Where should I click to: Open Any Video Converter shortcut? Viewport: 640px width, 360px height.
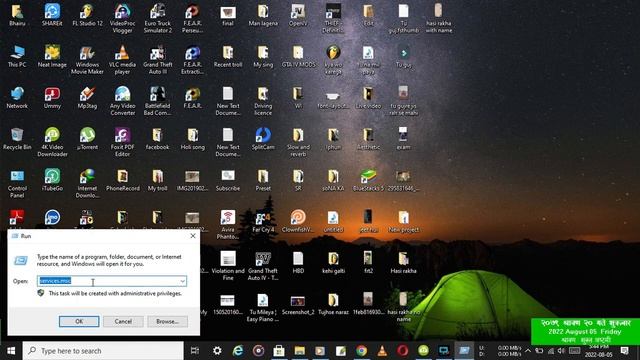122,101
